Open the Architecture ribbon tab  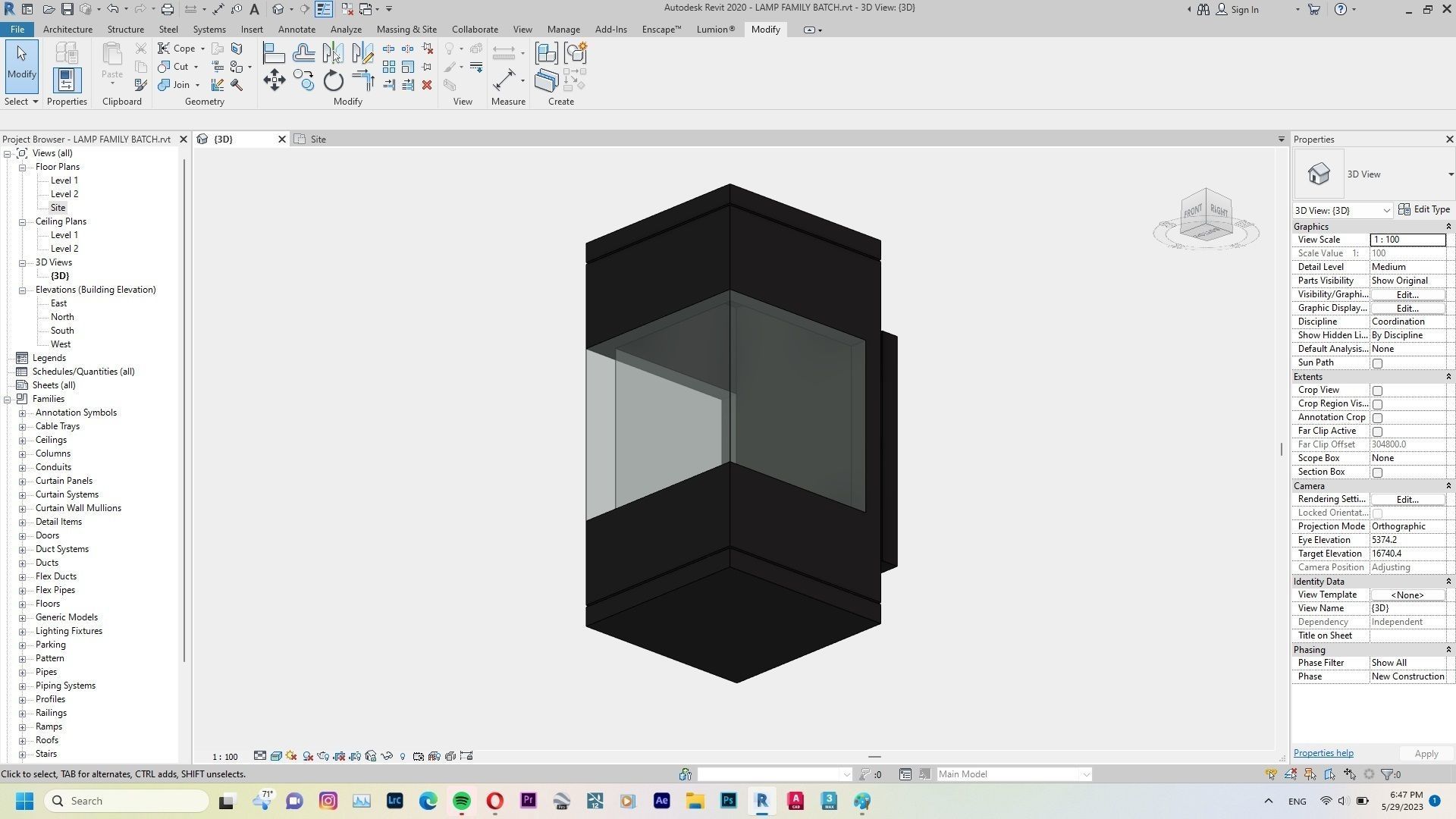[67, 30]
